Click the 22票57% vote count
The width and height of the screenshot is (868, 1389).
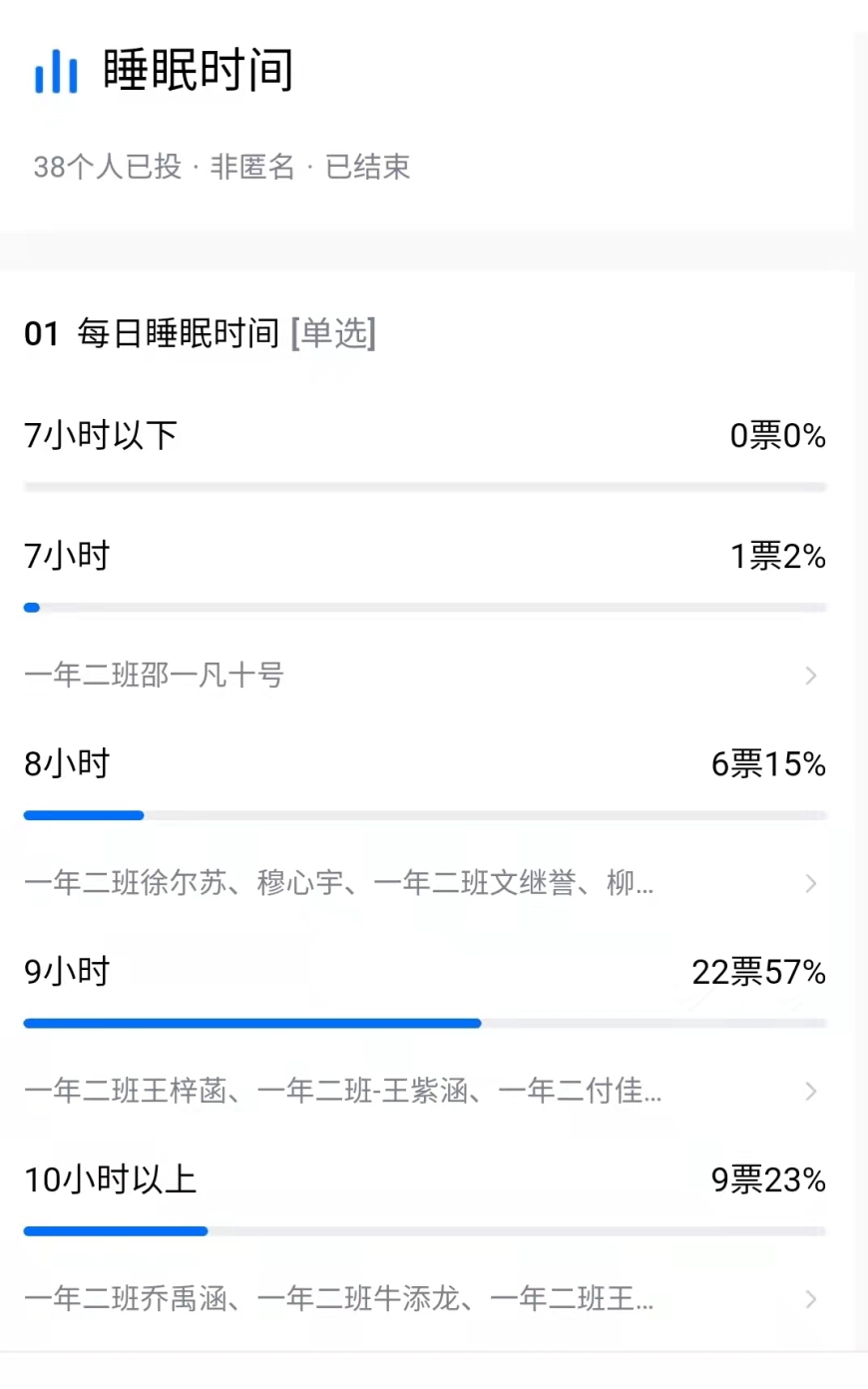pos(758,971)
